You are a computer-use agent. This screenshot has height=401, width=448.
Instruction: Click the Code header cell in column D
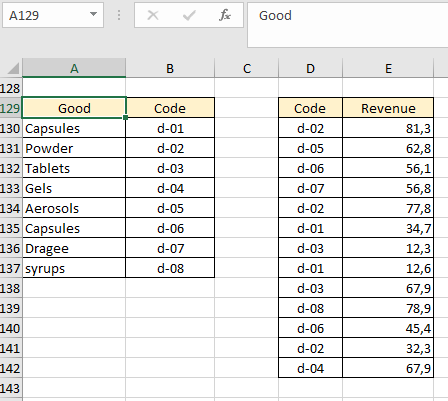pyautogui.click(x=310, y=108)
